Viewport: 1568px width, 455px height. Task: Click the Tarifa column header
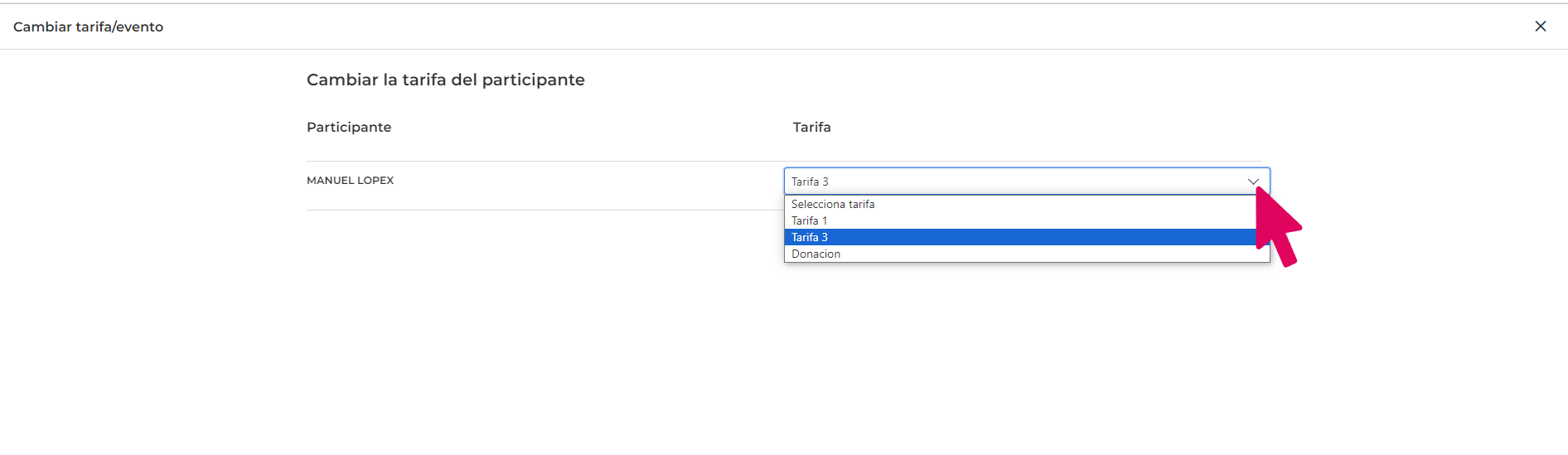(x=811, y=127)
